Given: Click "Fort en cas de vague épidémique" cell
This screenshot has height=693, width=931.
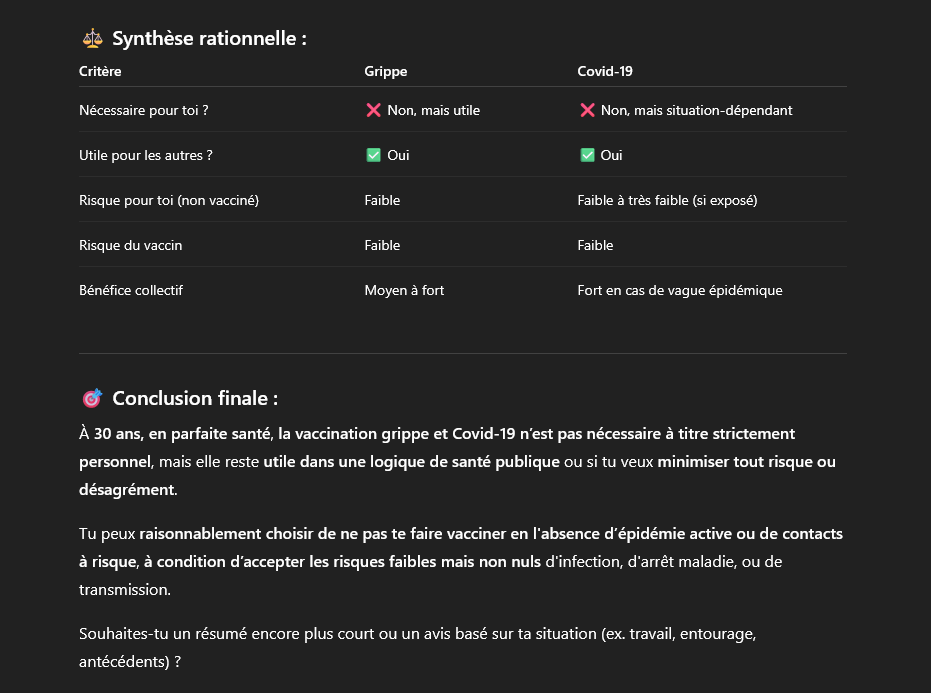Looking at the screenshot, I should coord(680,290).
